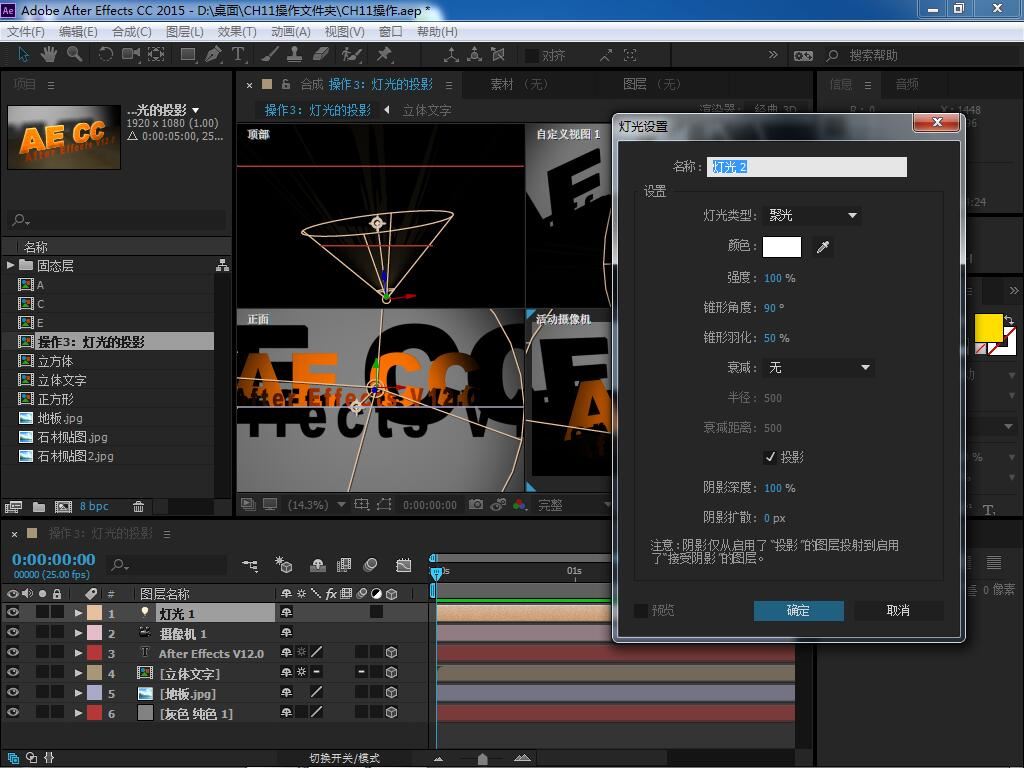Select the Selection arrow tool

[24, 55]
